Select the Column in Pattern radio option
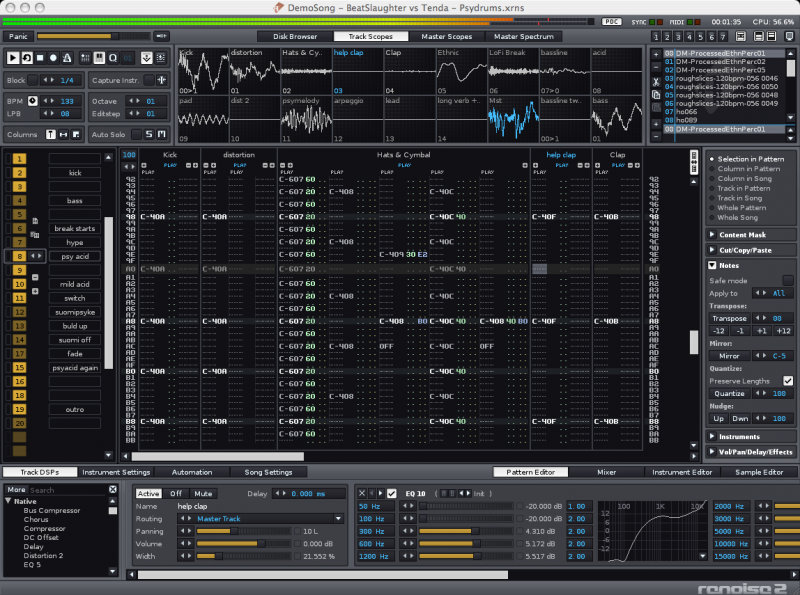Screen dimensions: 800x595 (745, 169)
